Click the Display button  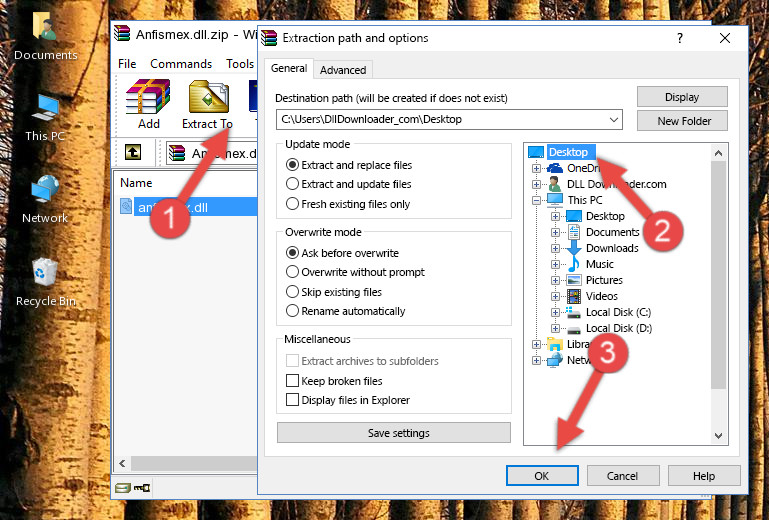coord(682,97)
